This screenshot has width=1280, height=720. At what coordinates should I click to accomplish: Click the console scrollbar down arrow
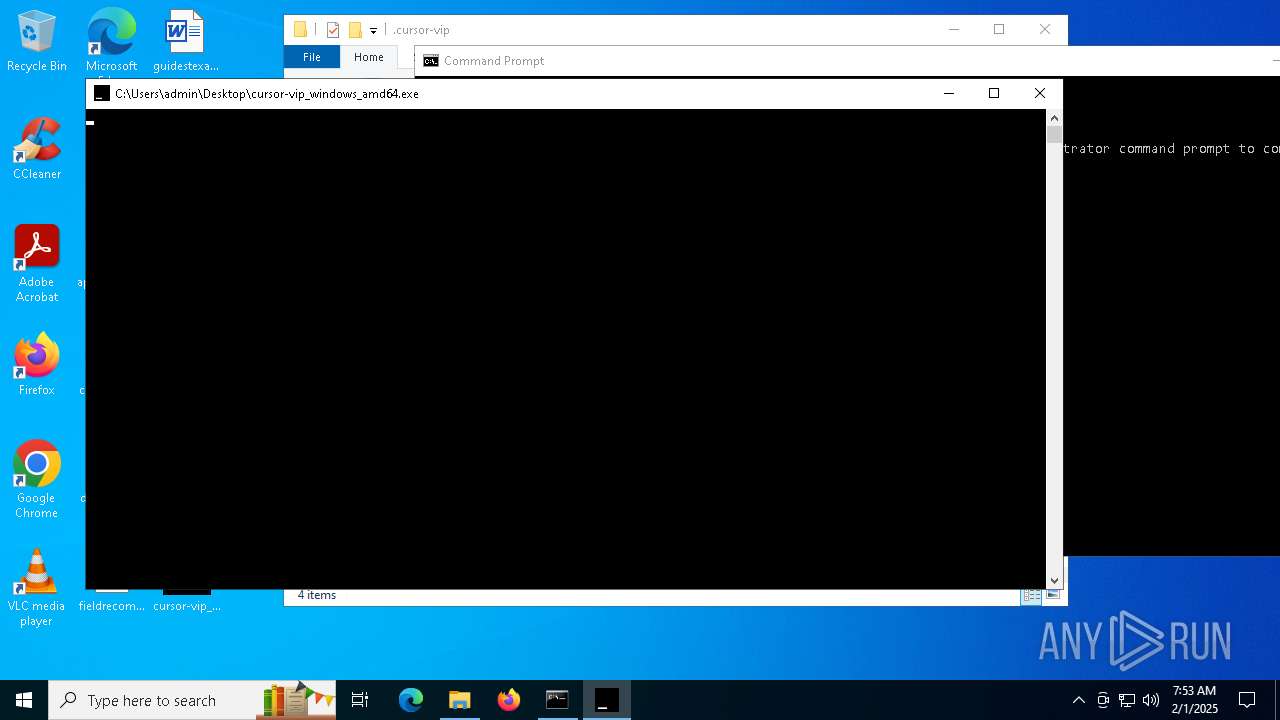(x=1054, y=580)
